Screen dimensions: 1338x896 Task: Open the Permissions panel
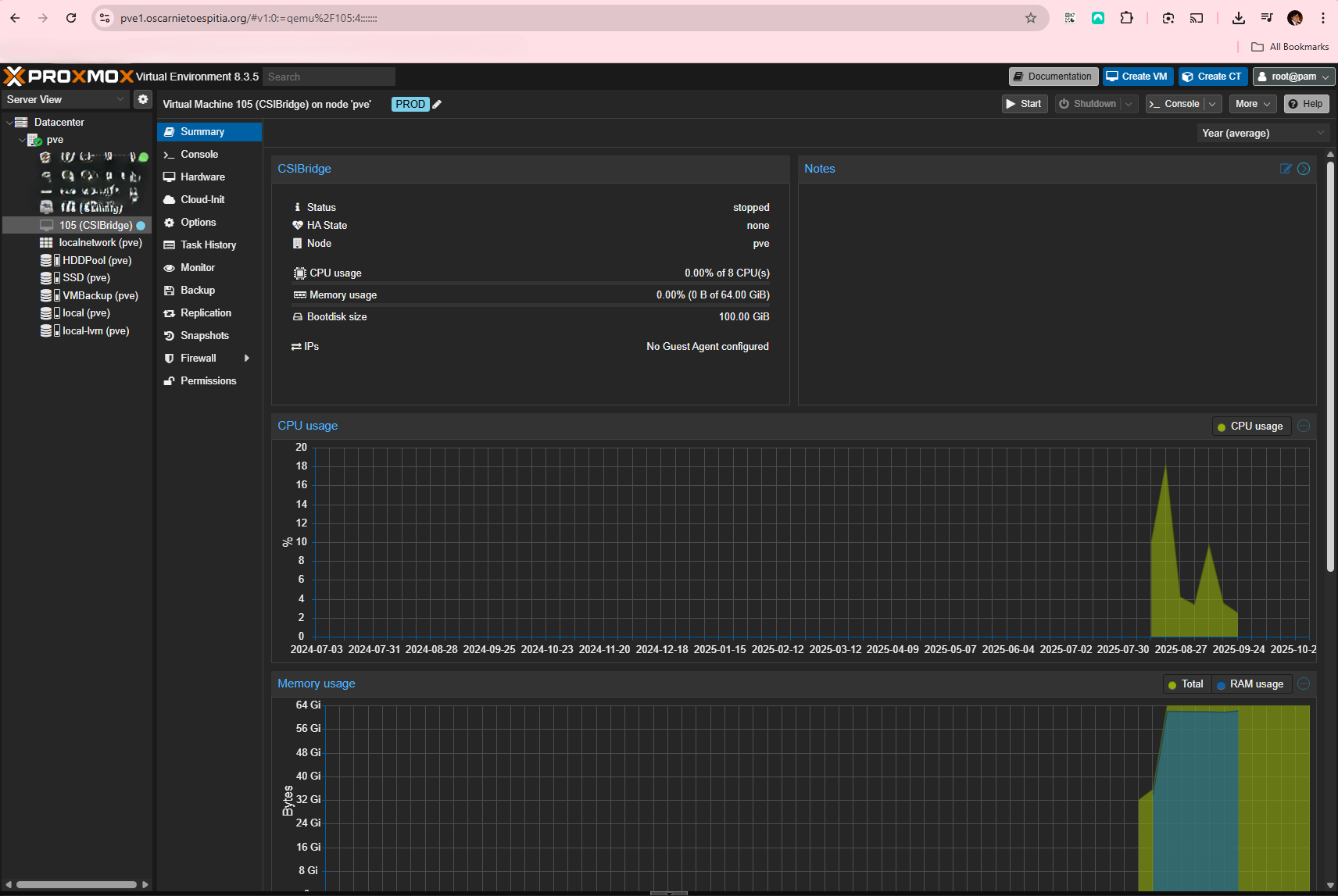click(x=208, y=380)
